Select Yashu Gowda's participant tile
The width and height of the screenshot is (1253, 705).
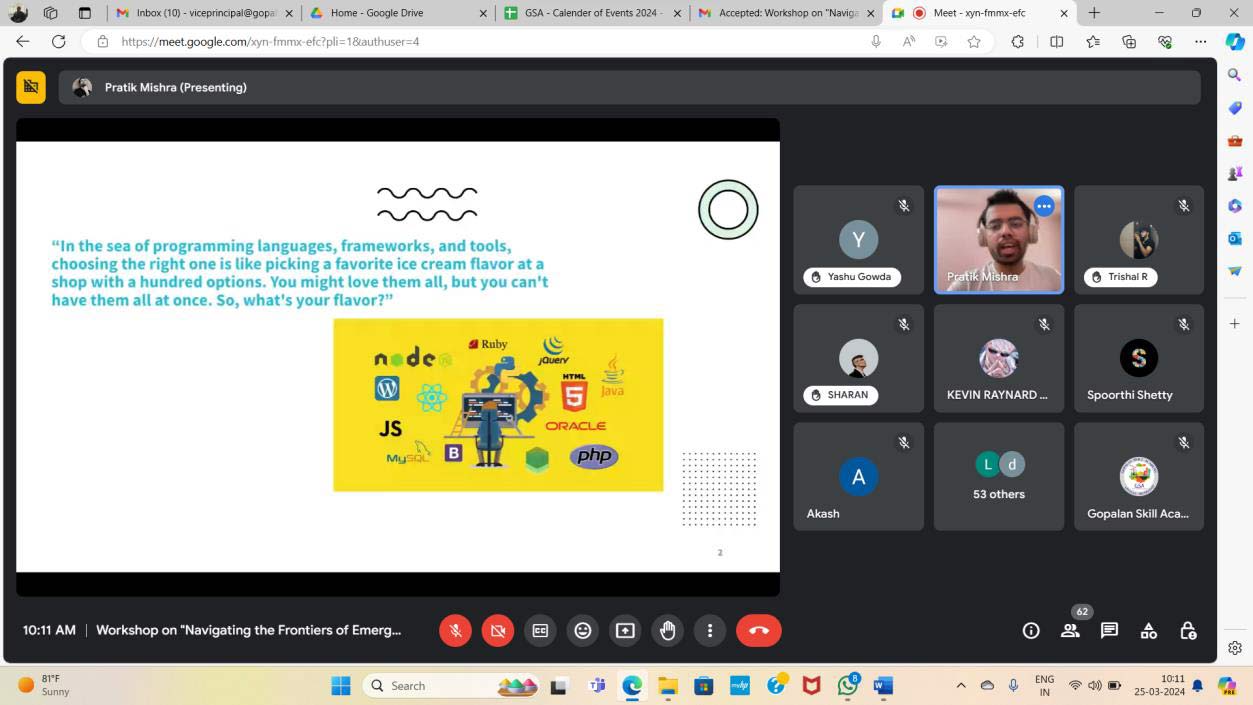tap(859, 240)
